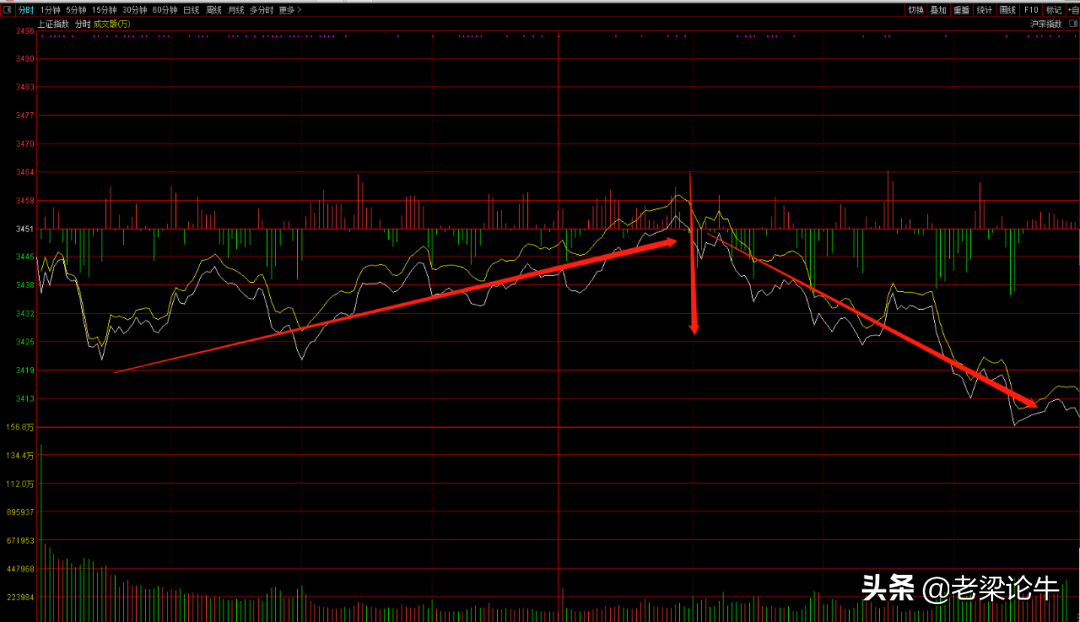Click the 沪深指数 label
The height and width of the screenshot is (622, 1080).
[x=1046, y=24]
